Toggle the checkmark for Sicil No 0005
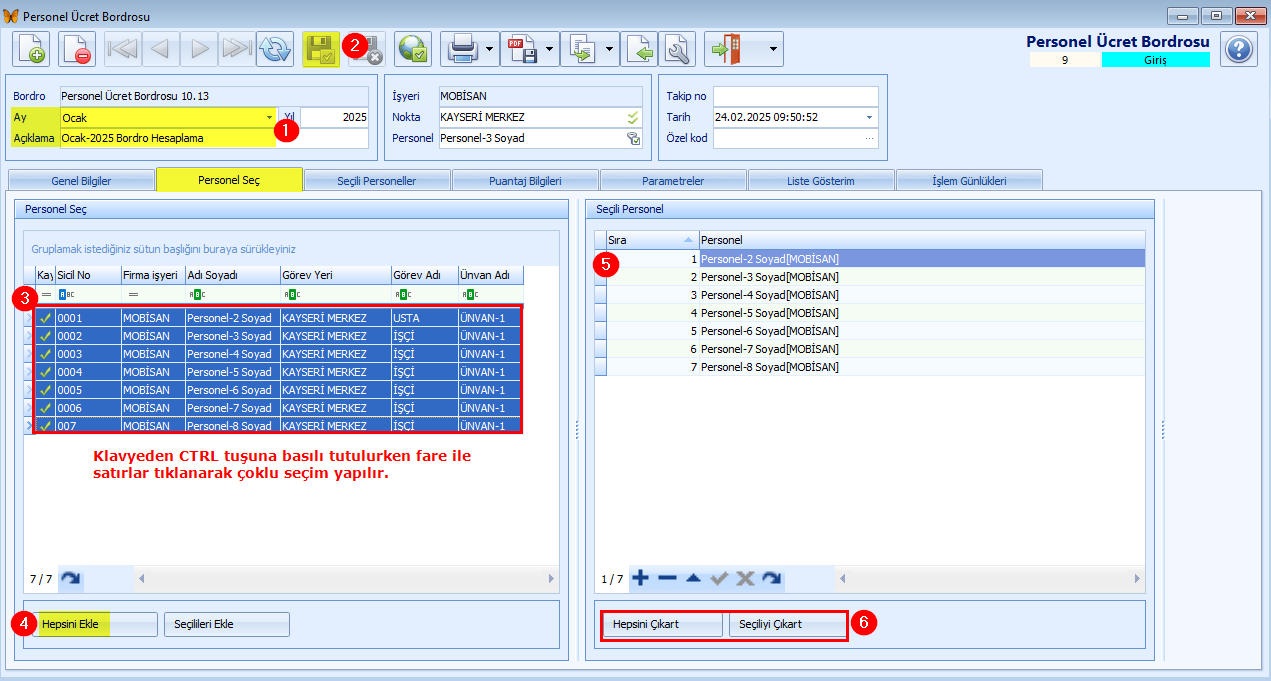Viewport: 1271px width, 681px height. [45, 390]
